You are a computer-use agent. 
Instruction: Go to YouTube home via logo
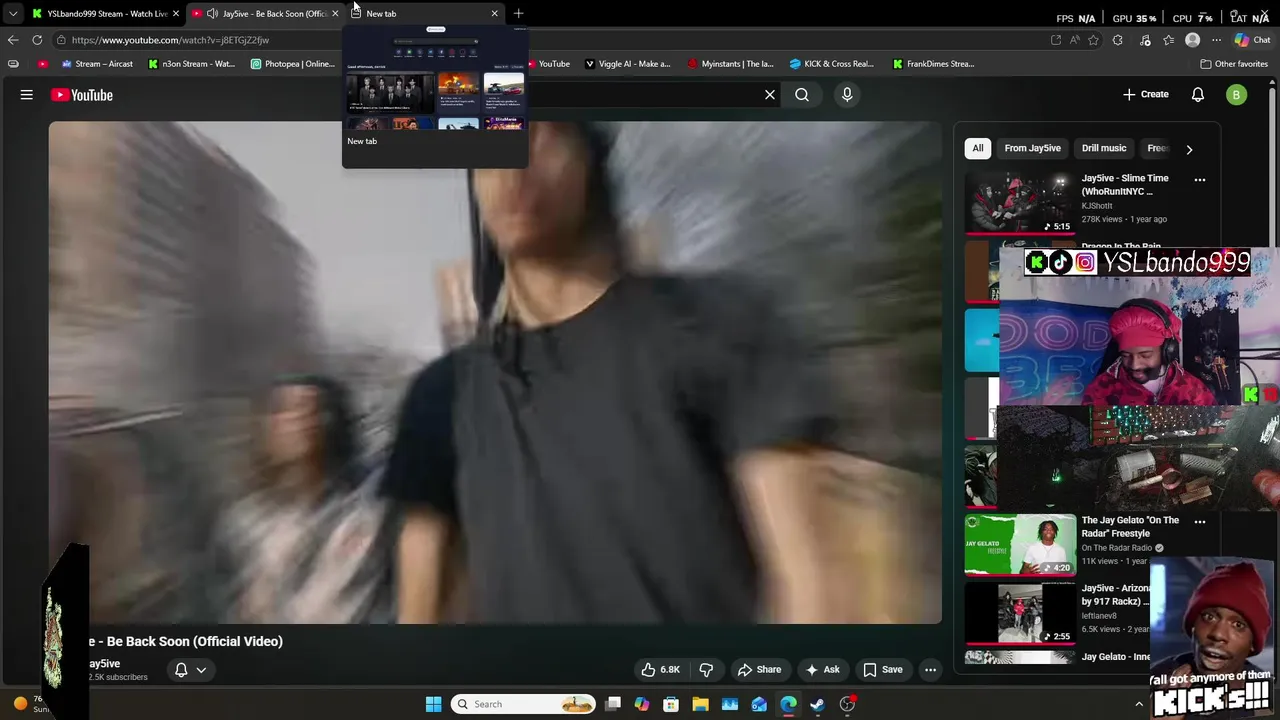82,95
